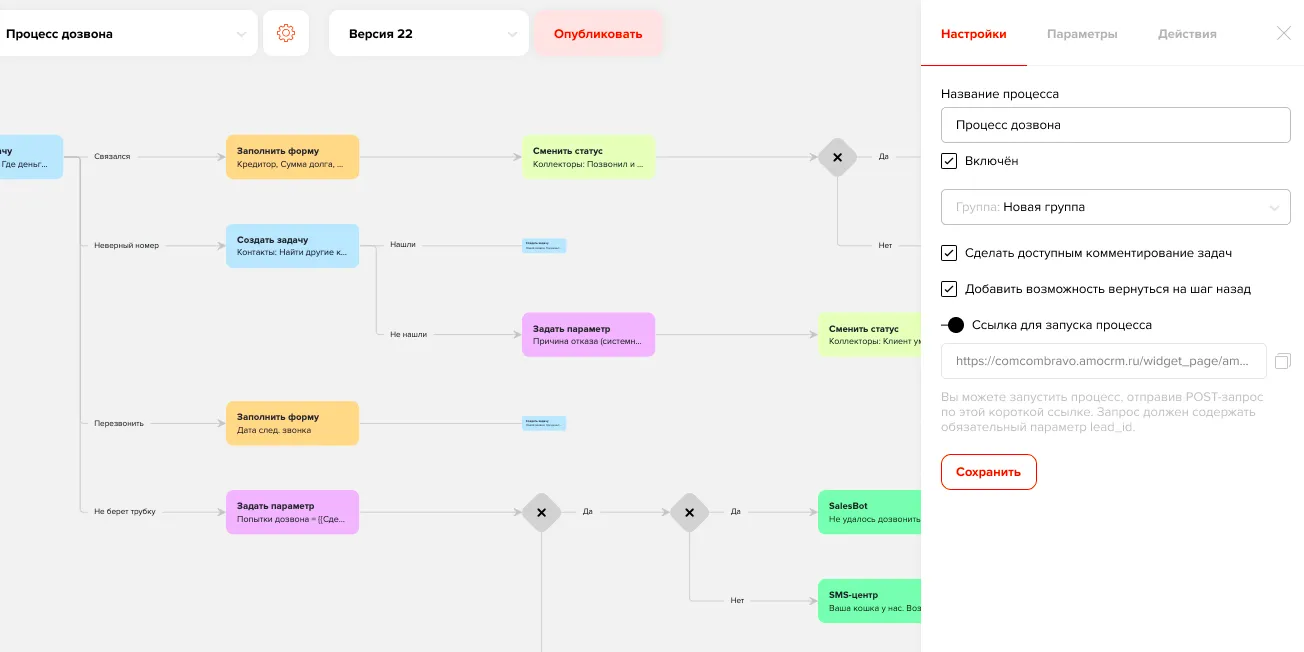
Task: Click condition diamond after Сменить статус
Action: 837,157
